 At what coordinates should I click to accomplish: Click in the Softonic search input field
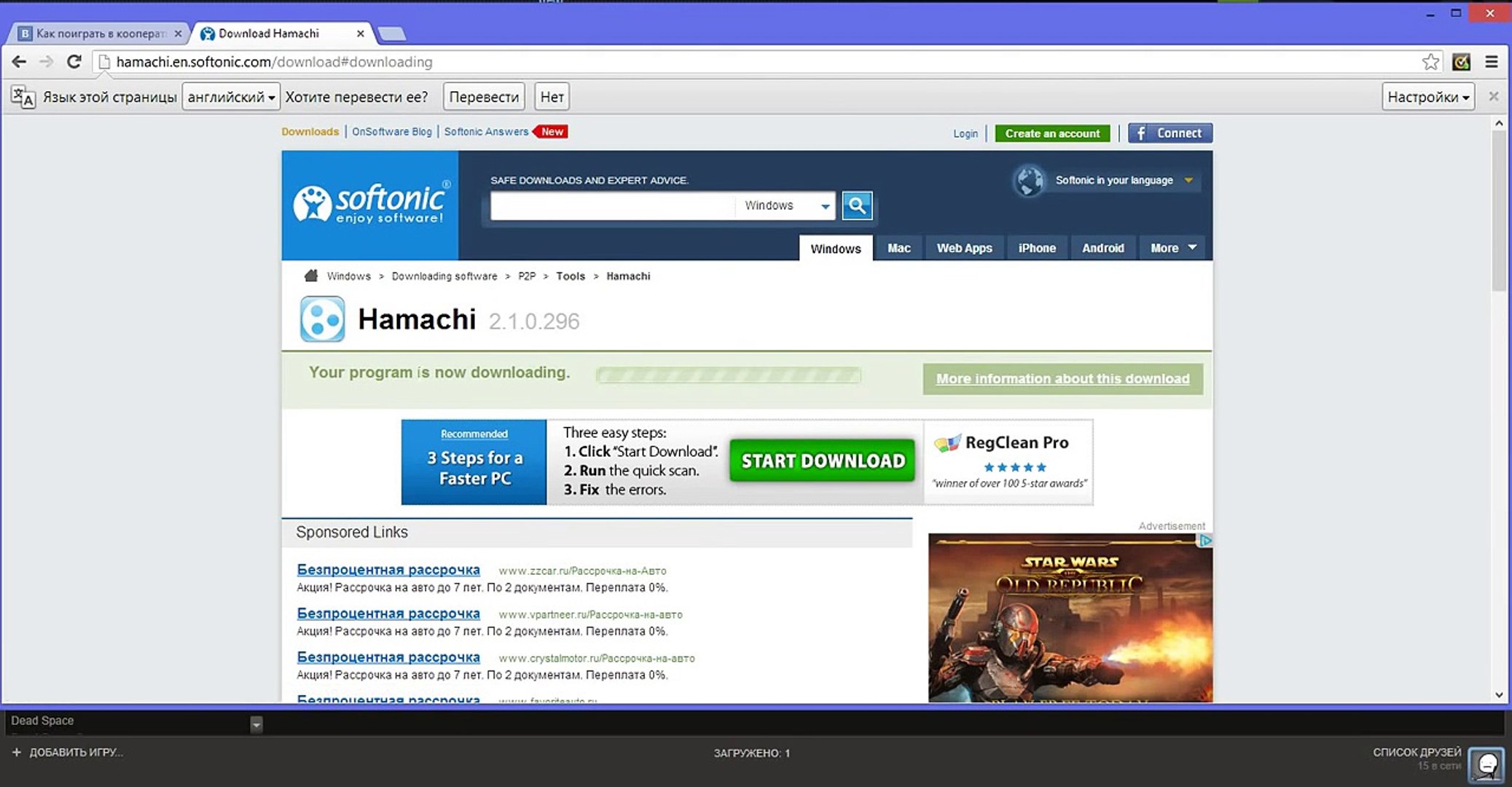coord(612,206)
